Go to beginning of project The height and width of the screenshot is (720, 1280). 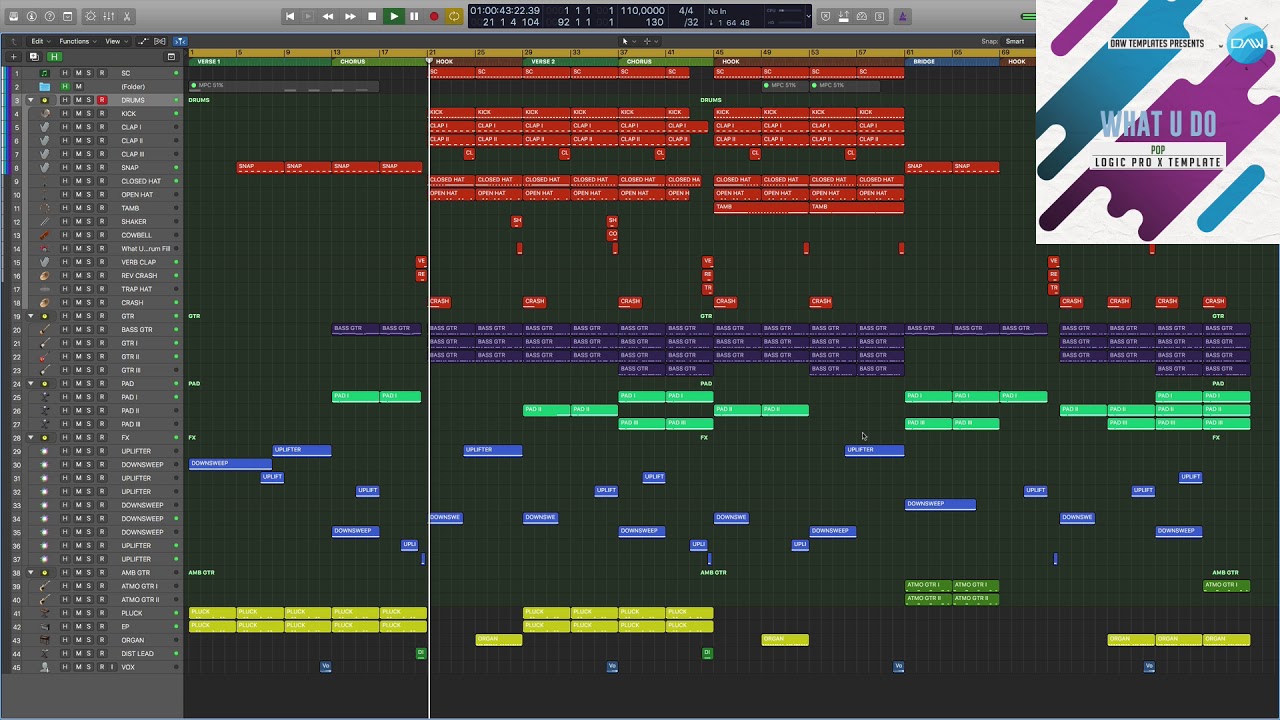pyautogui.click(x=290, y=16)
